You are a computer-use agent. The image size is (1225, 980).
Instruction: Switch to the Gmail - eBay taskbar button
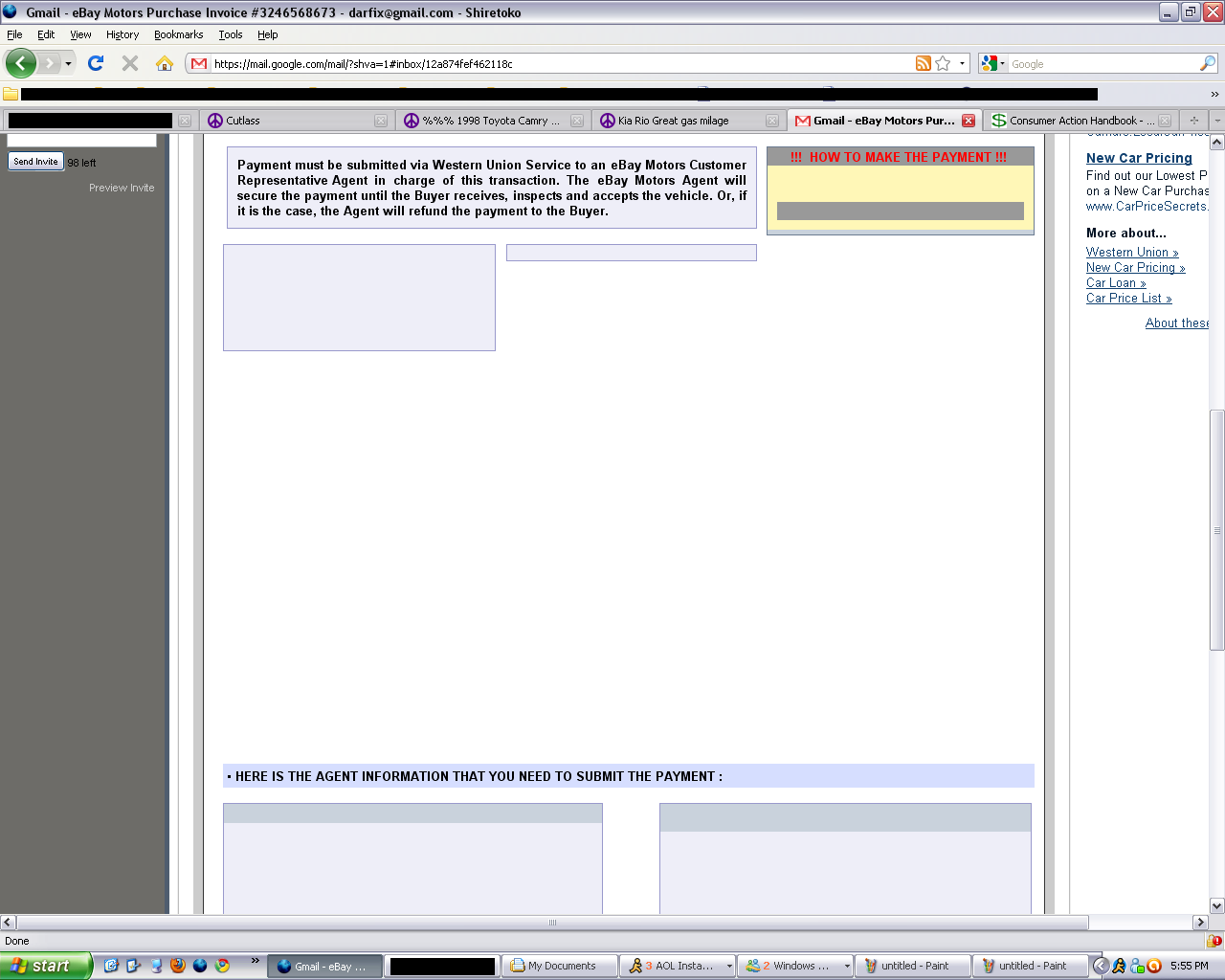[x=323, y=966]
